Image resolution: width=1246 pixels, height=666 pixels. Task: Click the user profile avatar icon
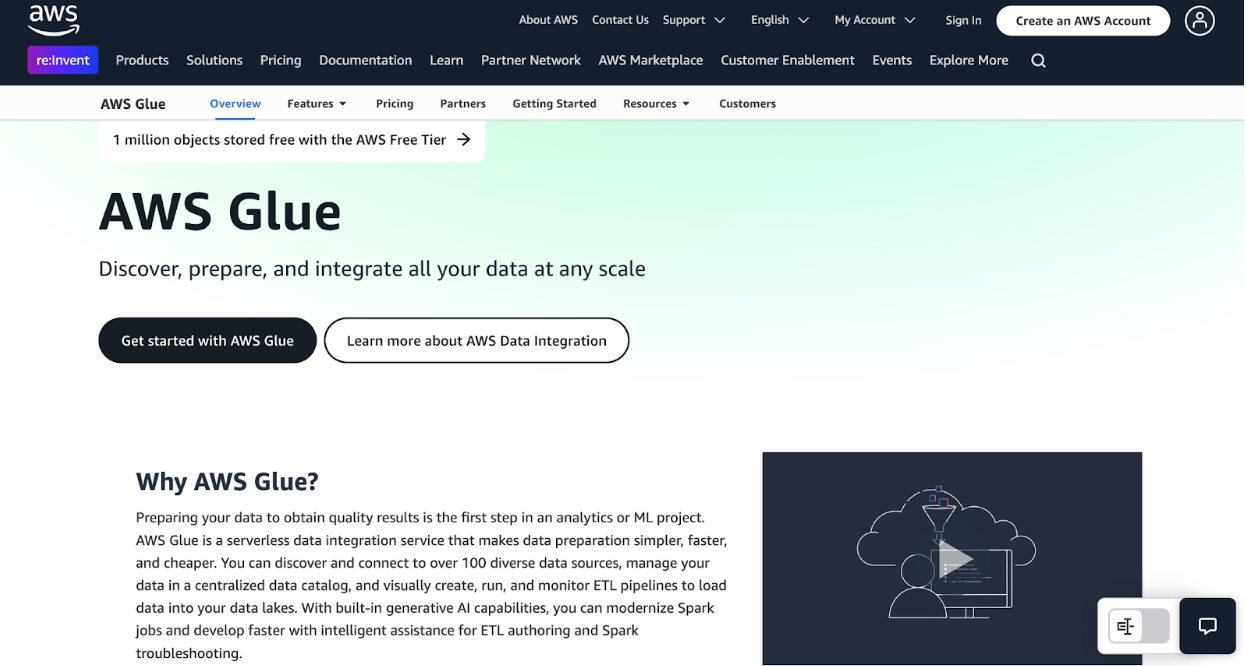click(x=1199, y=20)
